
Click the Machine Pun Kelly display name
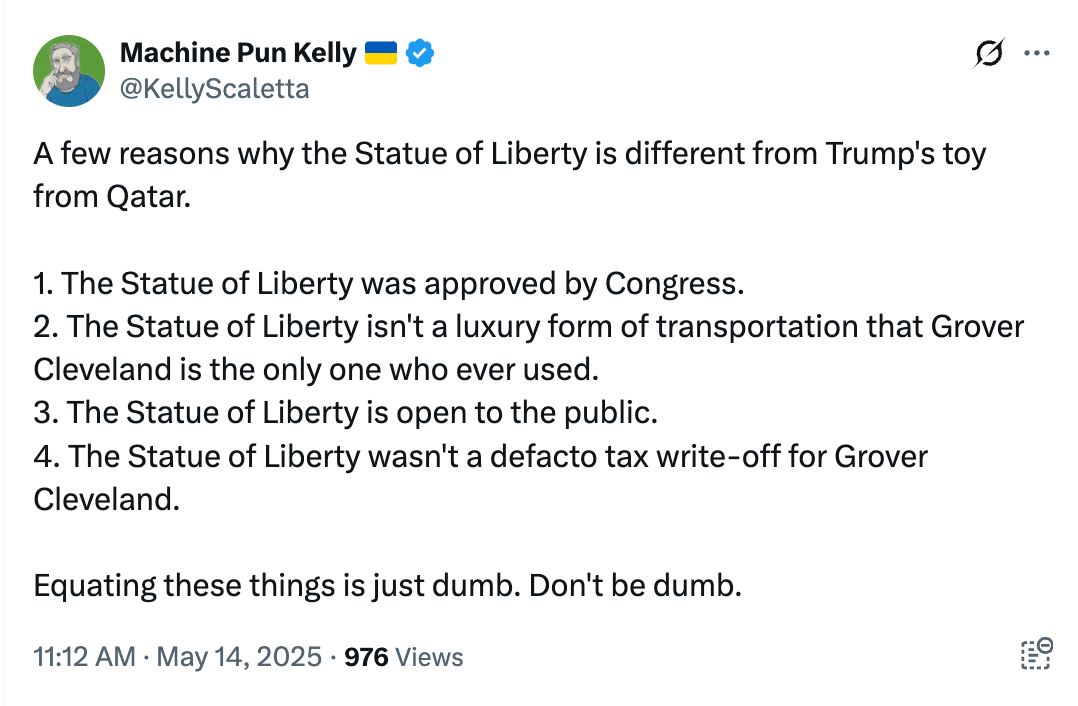pyautogui.click(x=238, y=53)
